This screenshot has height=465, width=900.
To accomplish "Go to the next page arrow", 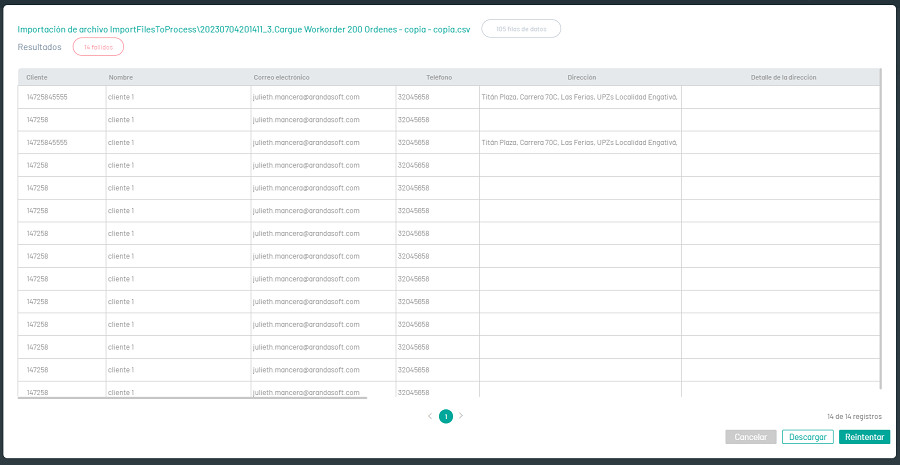I will coord(461,416).
